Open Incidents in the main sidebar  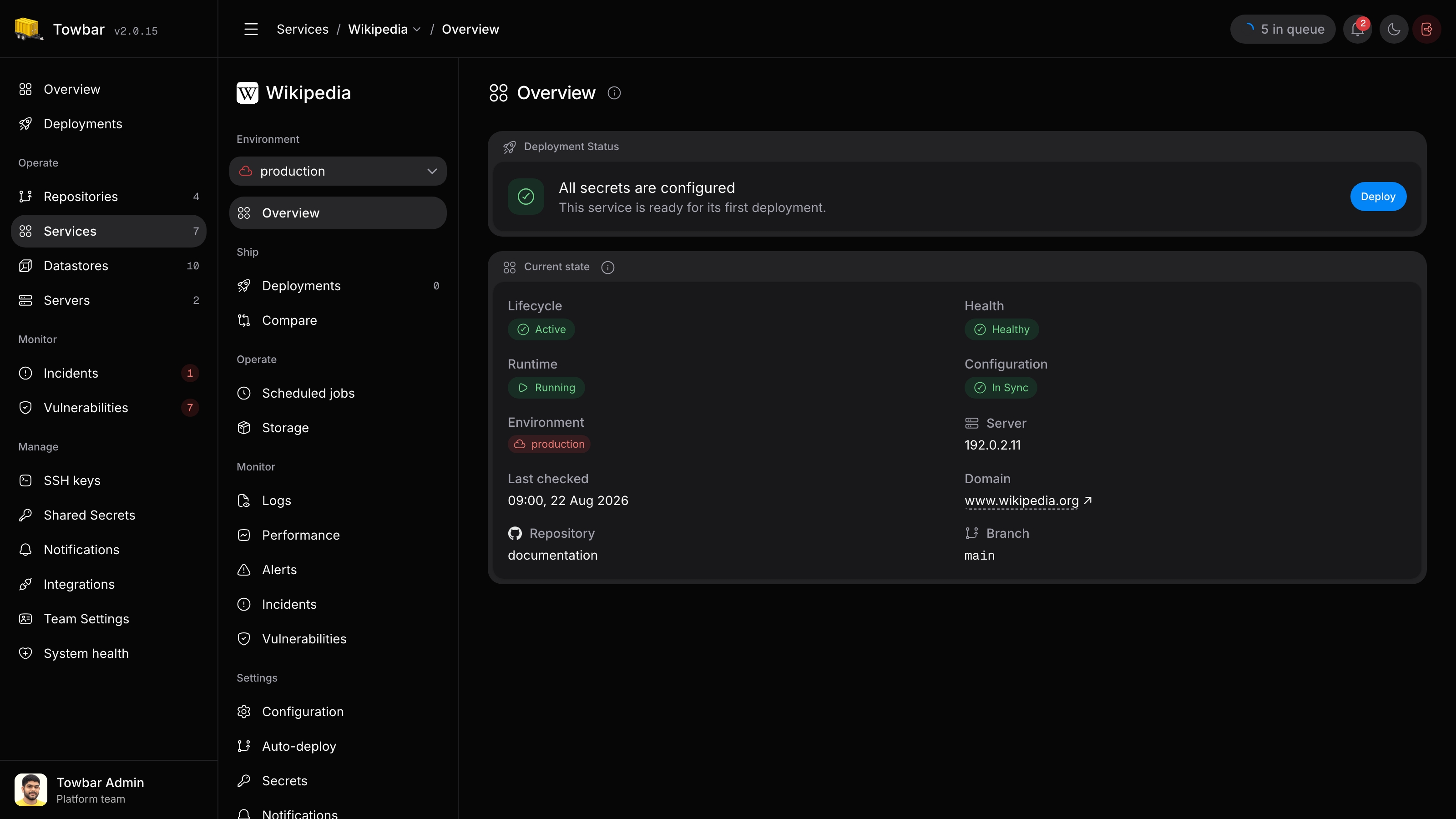[109, 373]
